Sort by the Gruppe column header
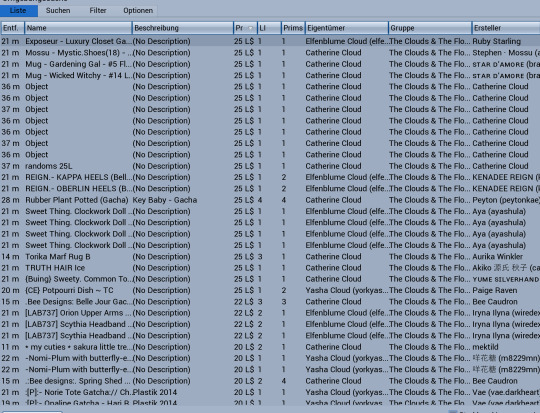 click(x=430, y=28)
